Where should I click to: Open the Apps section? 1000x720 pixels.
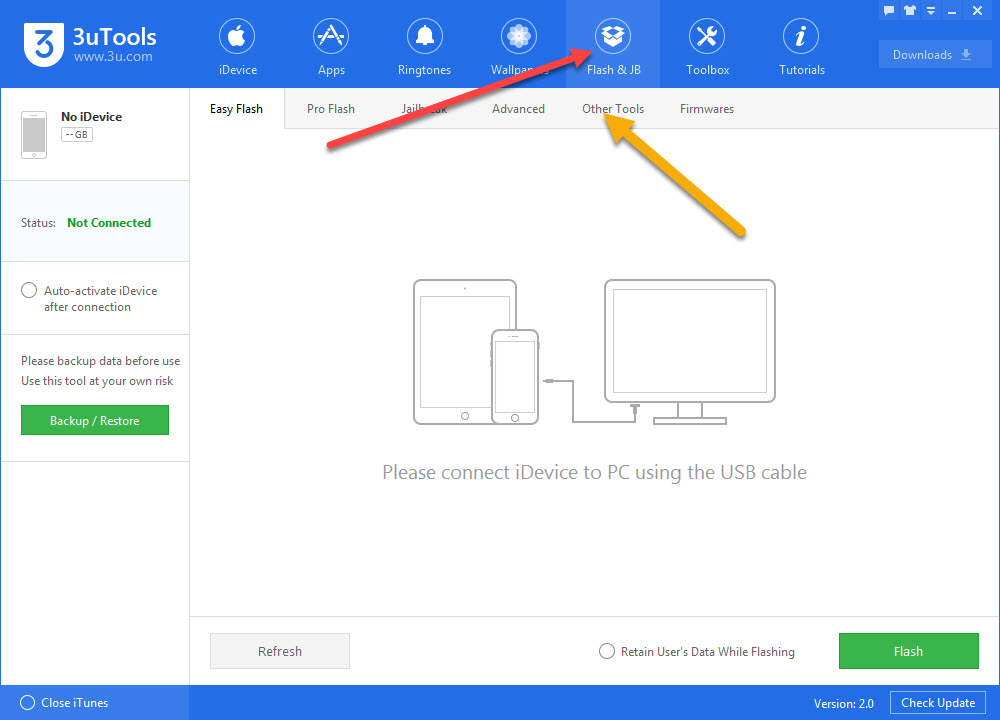[331, 47]
